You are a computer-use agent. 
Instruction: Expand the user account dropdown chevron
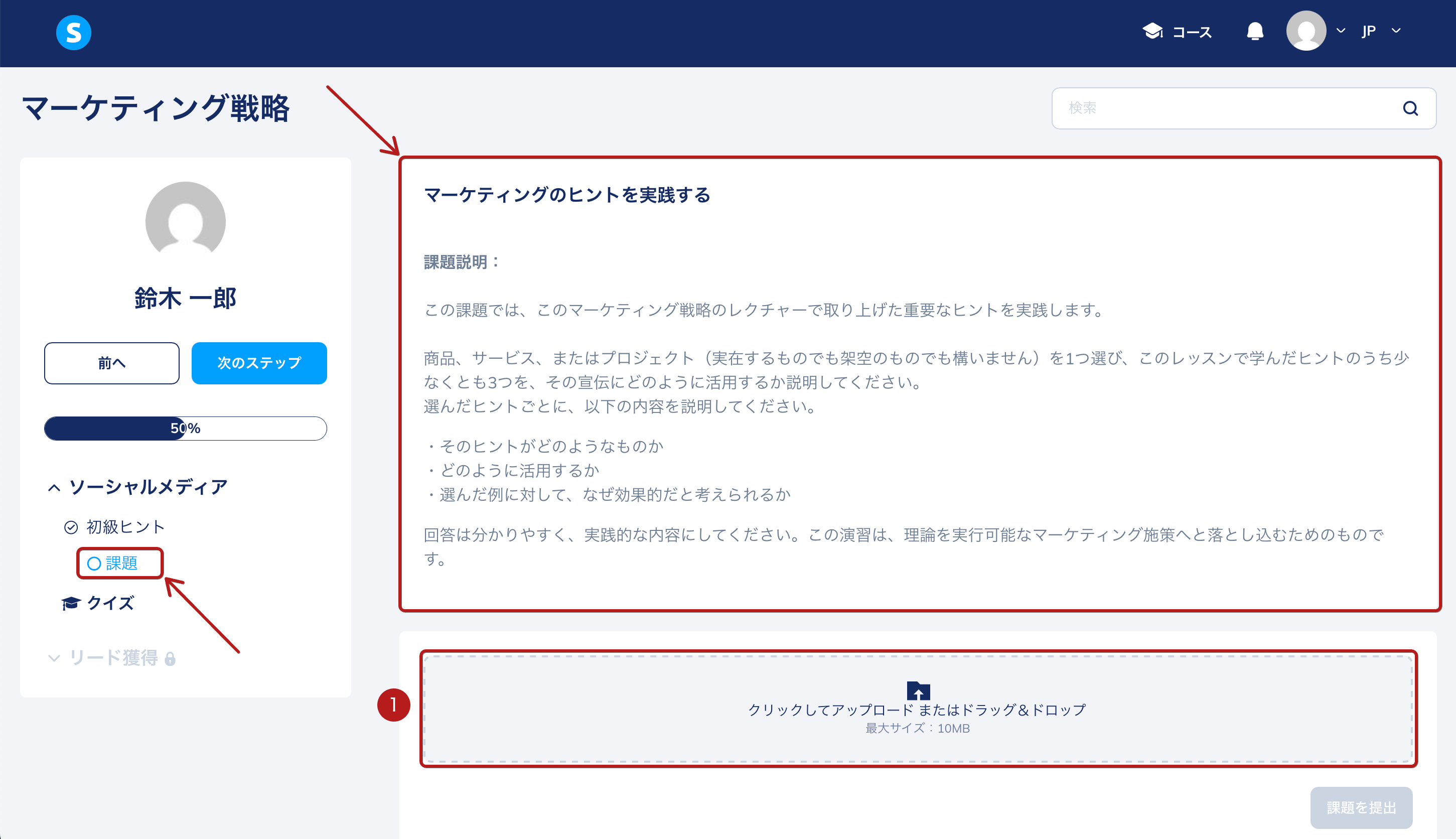coord(1340,31)
